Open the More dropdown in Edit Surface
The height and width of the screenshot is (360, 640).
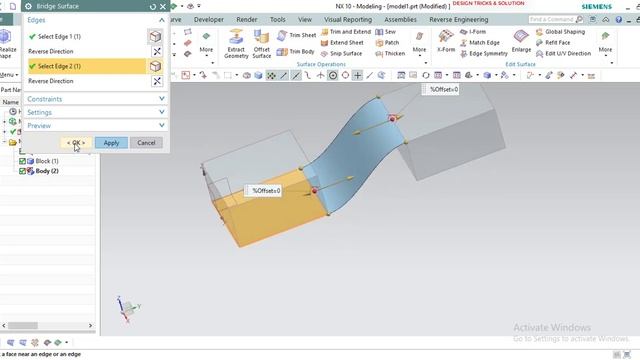click(x=605, y=44)
